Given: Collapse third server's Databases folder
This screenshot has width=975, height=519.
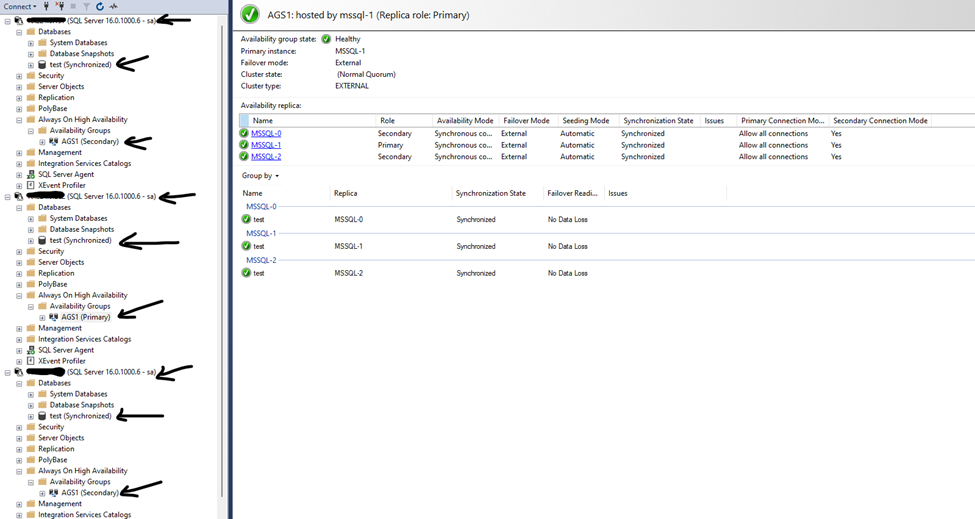Looking at the screenshot, I should [19, 384].
